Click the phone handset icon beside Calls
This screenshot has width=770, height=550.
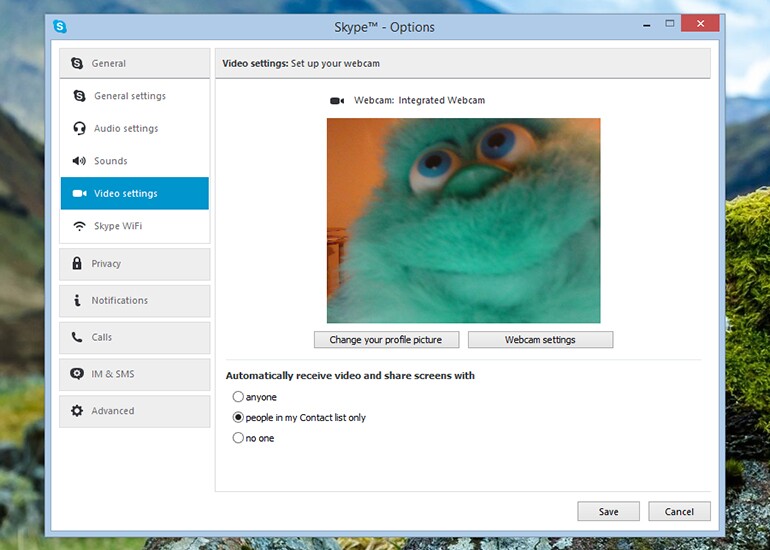click(x=77, y=337)
